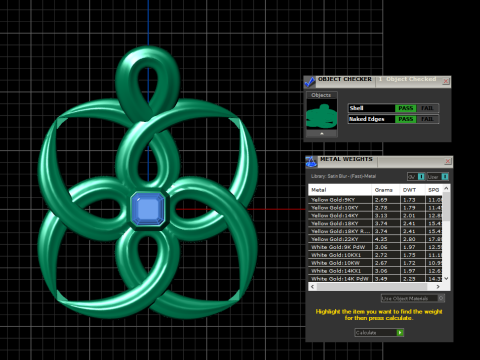This screenshot has width=480, height=360.
Task: Sort by the Grams column header
Action: pyautogui.click(x=386, y=190)
